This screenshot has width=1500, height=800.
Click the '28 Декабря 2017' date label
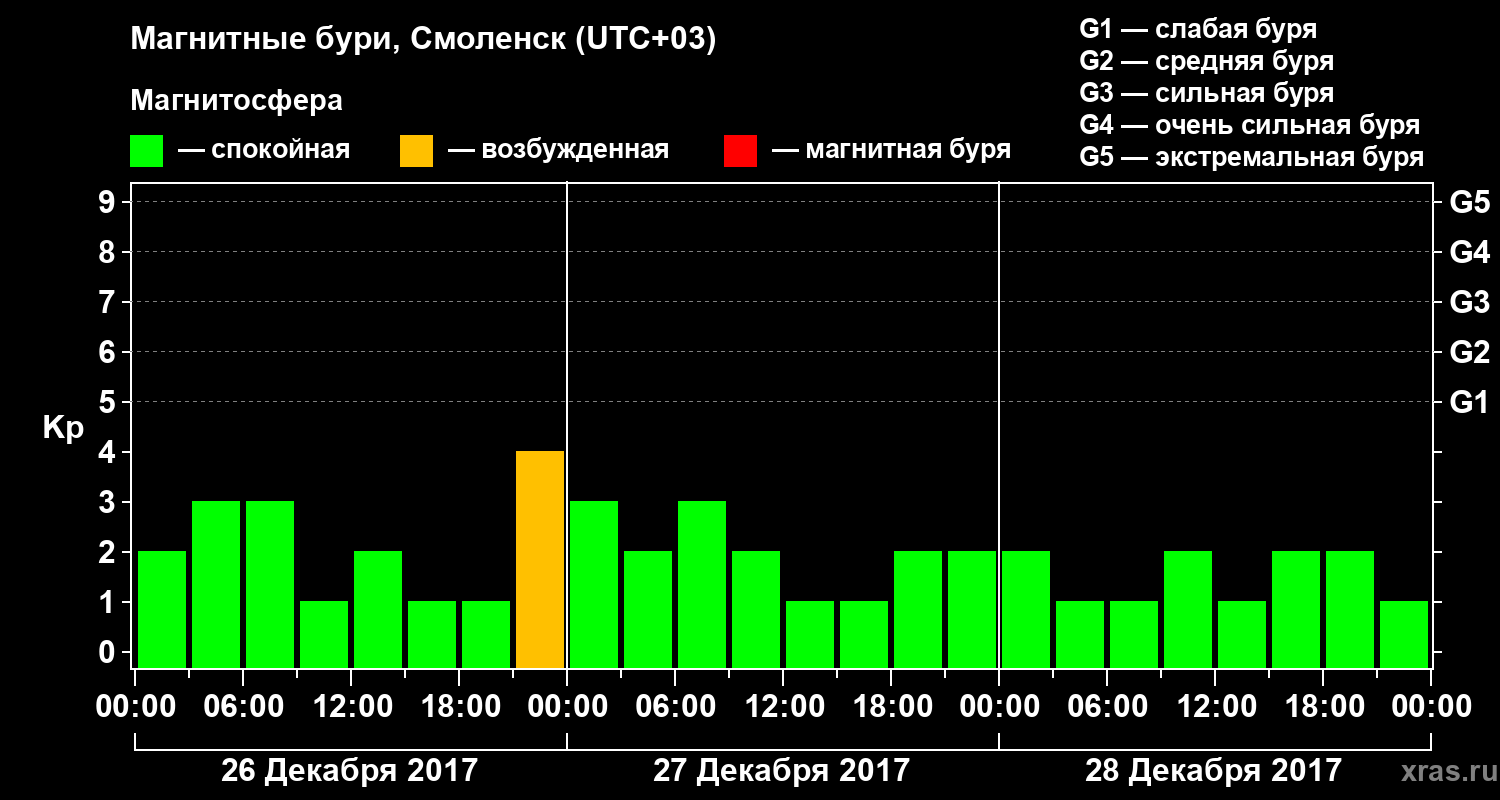coord(1213,771)
